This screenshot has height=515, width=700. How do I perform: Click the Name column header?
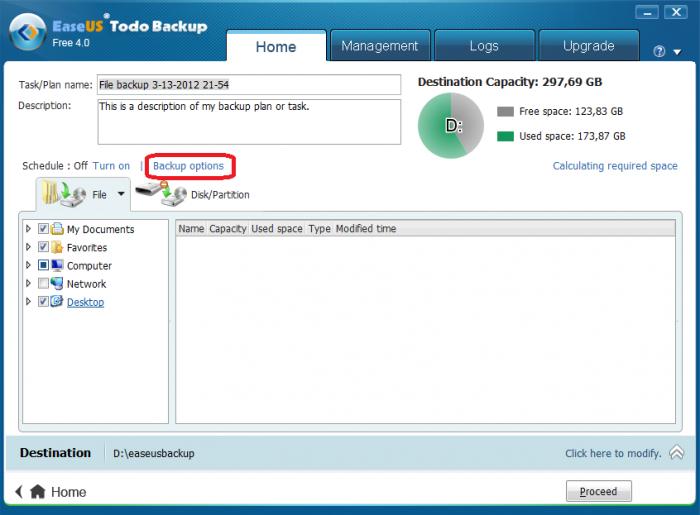pos(191,228)
